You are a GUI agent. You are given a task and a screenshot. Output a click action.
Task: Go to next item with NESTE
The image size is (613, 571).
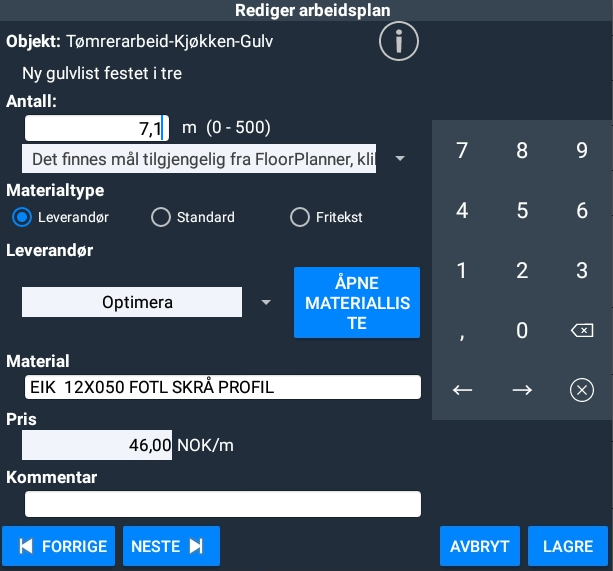[170, 546]
